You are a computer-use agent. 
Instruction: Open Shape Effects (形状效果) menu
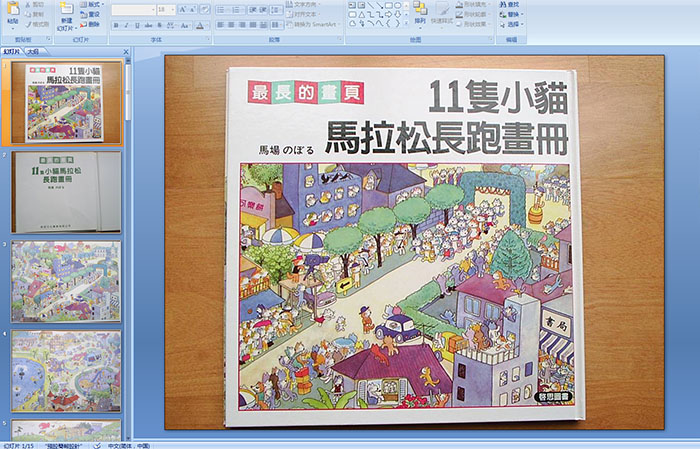click(x=473, y=24)
